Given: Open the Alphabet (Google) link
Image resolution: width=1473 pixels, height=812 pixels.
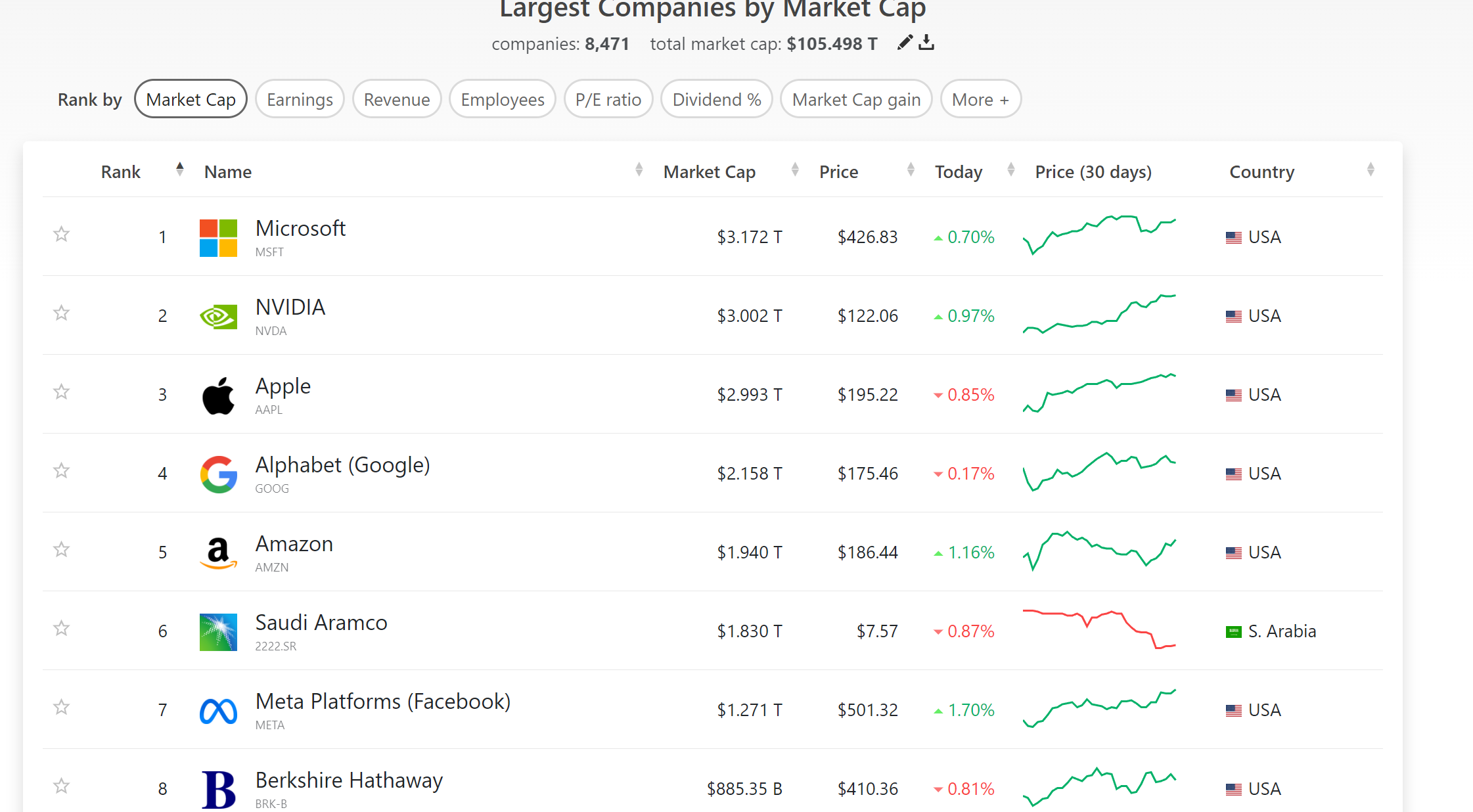Looking at the screenshot, I should click(x=342, y=465).
